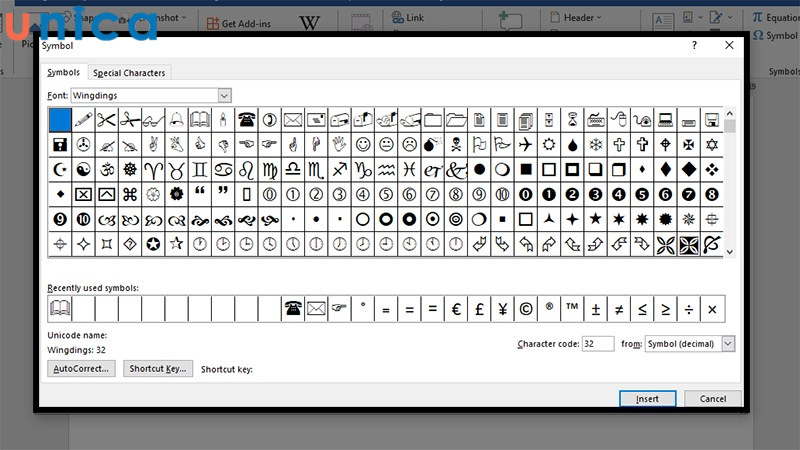Select the solid five-point star symbol
The image size is (800, 450).
pyautogui.click(x=595, y=219)
